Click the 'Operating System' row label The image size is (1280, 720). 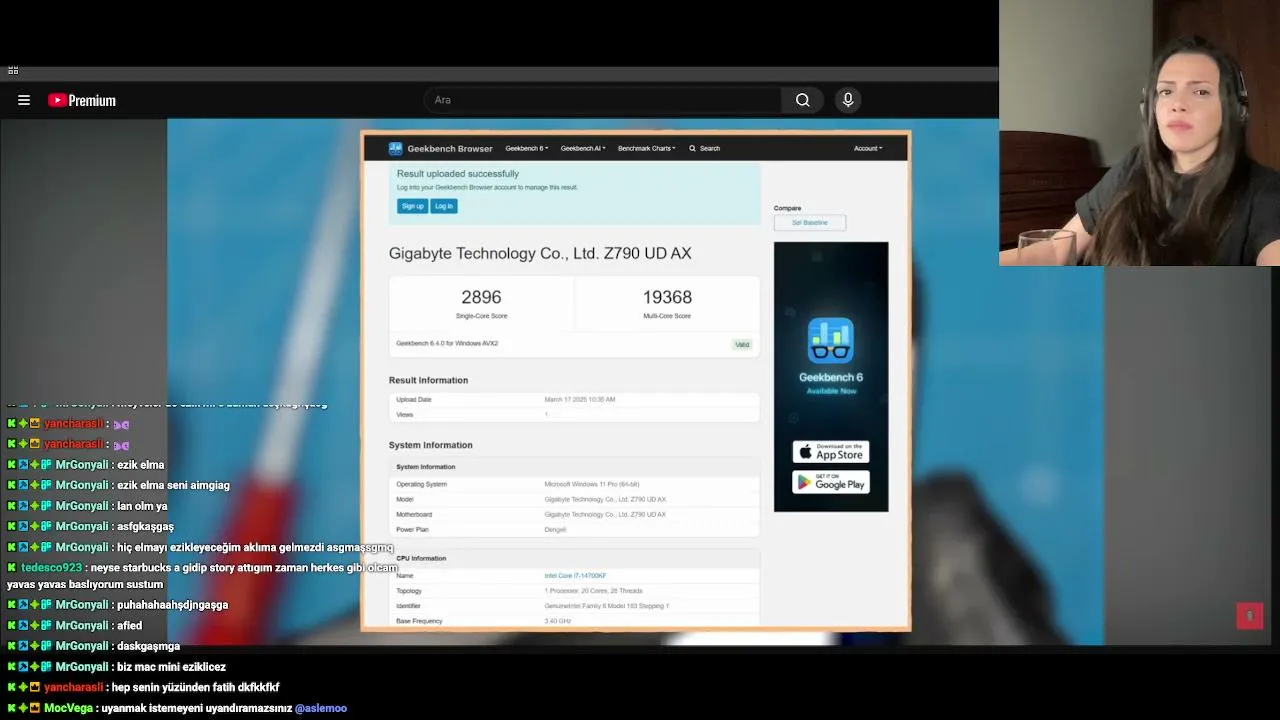point(421,484)
